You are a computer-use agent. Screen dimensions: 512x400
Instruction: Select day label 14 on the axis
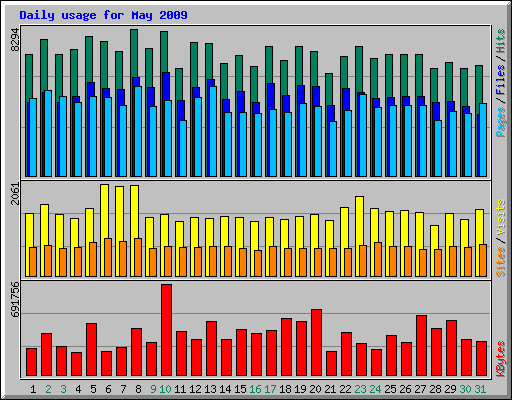click(x=225, y=389)
